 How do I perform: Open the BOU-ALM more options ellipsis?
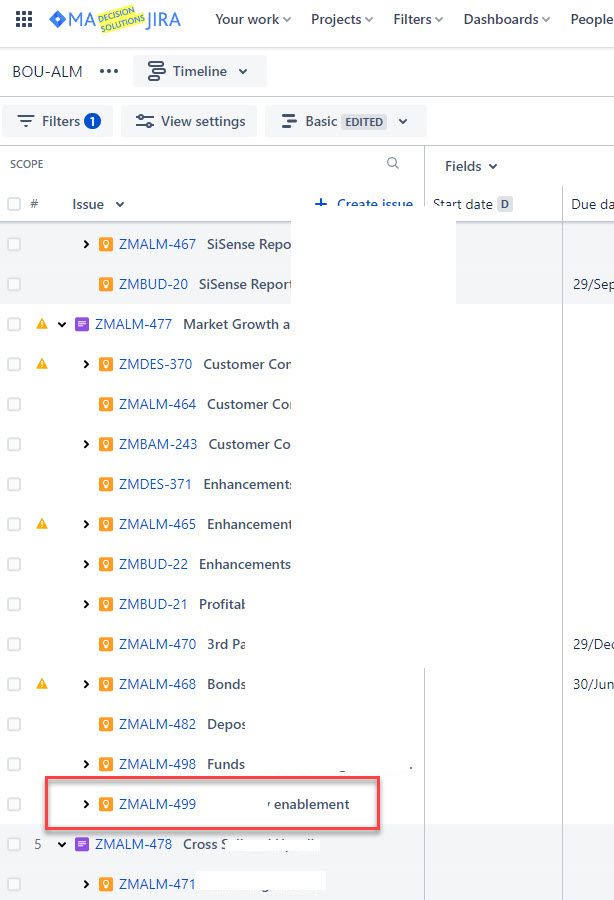click(x=109, y=71)
